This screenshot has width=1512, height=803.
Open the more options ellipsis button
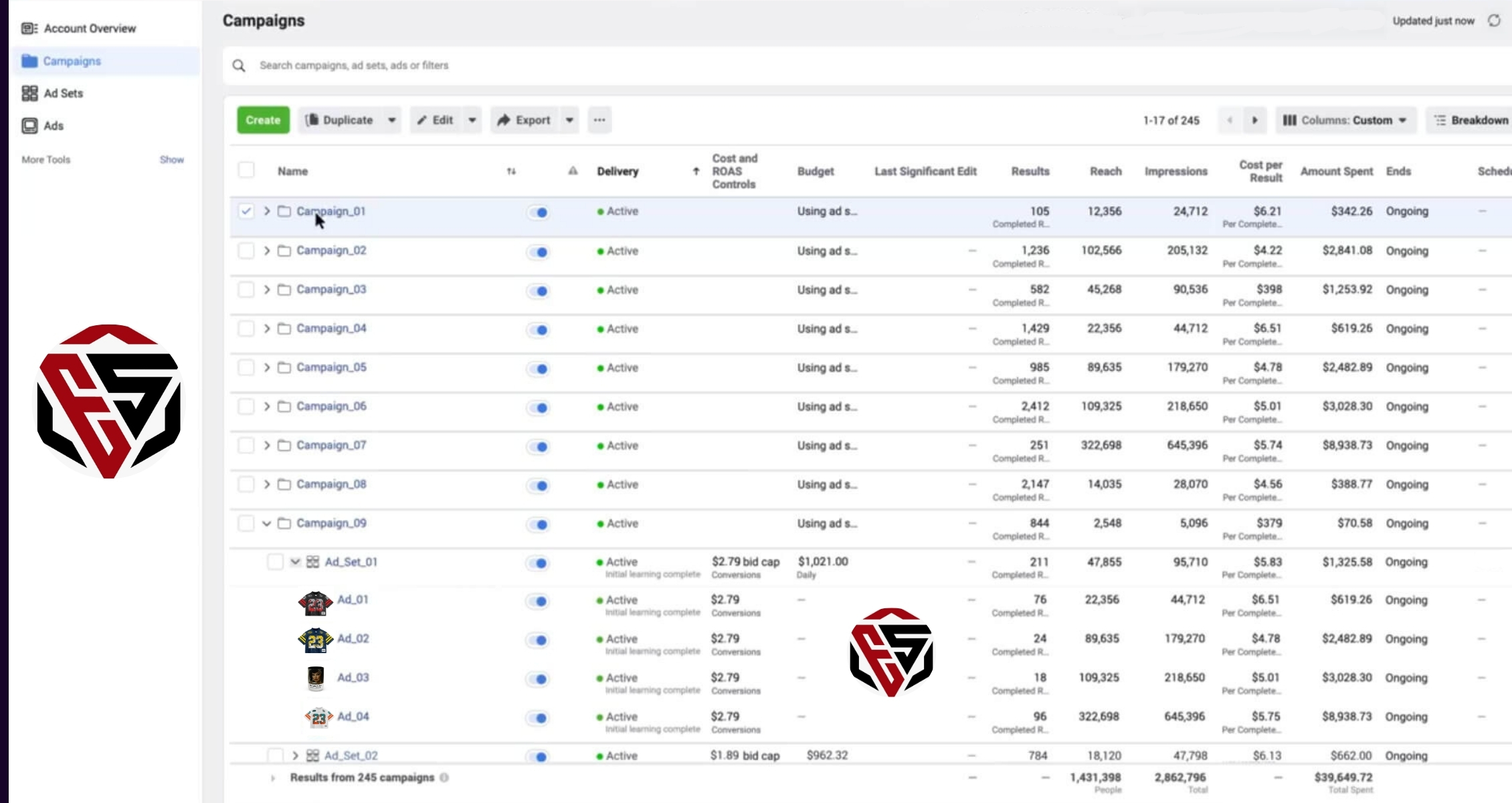[599, 120]
